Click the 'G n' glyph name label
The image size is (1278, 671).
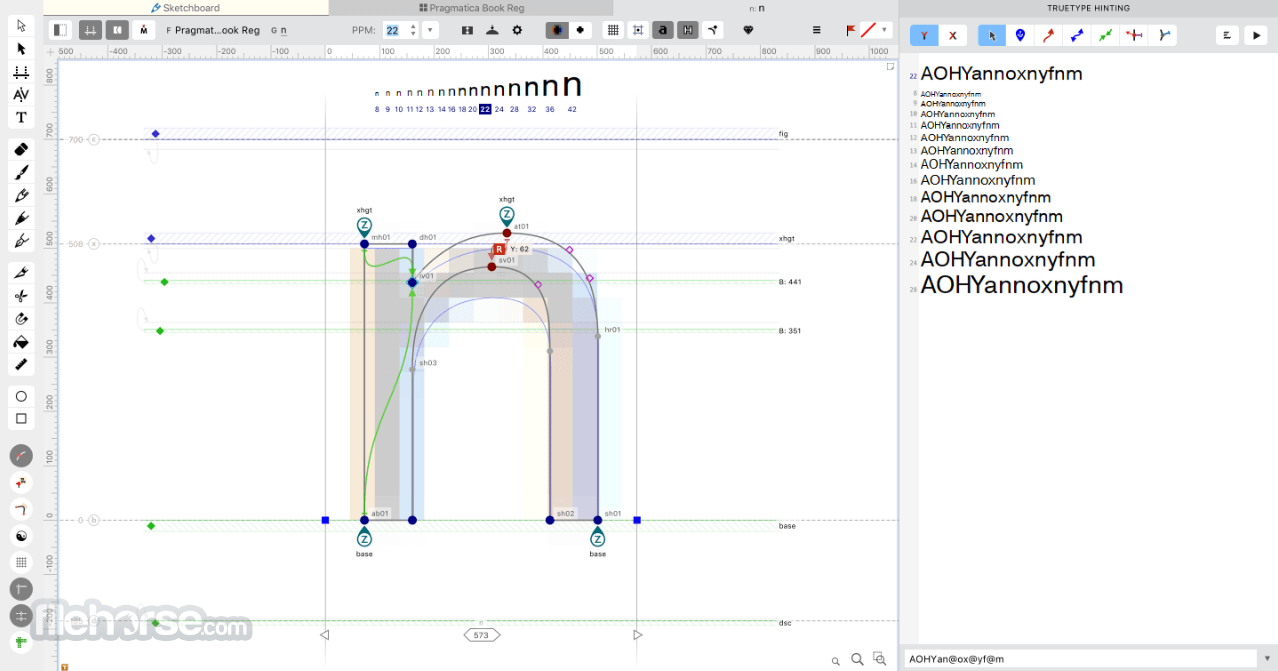(279, 30)
